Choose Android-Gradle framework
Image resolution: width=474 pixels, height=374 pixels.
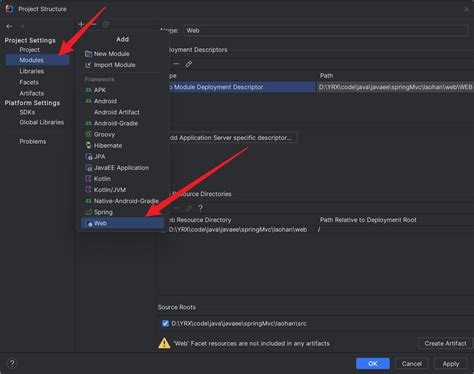pos(122,123)
